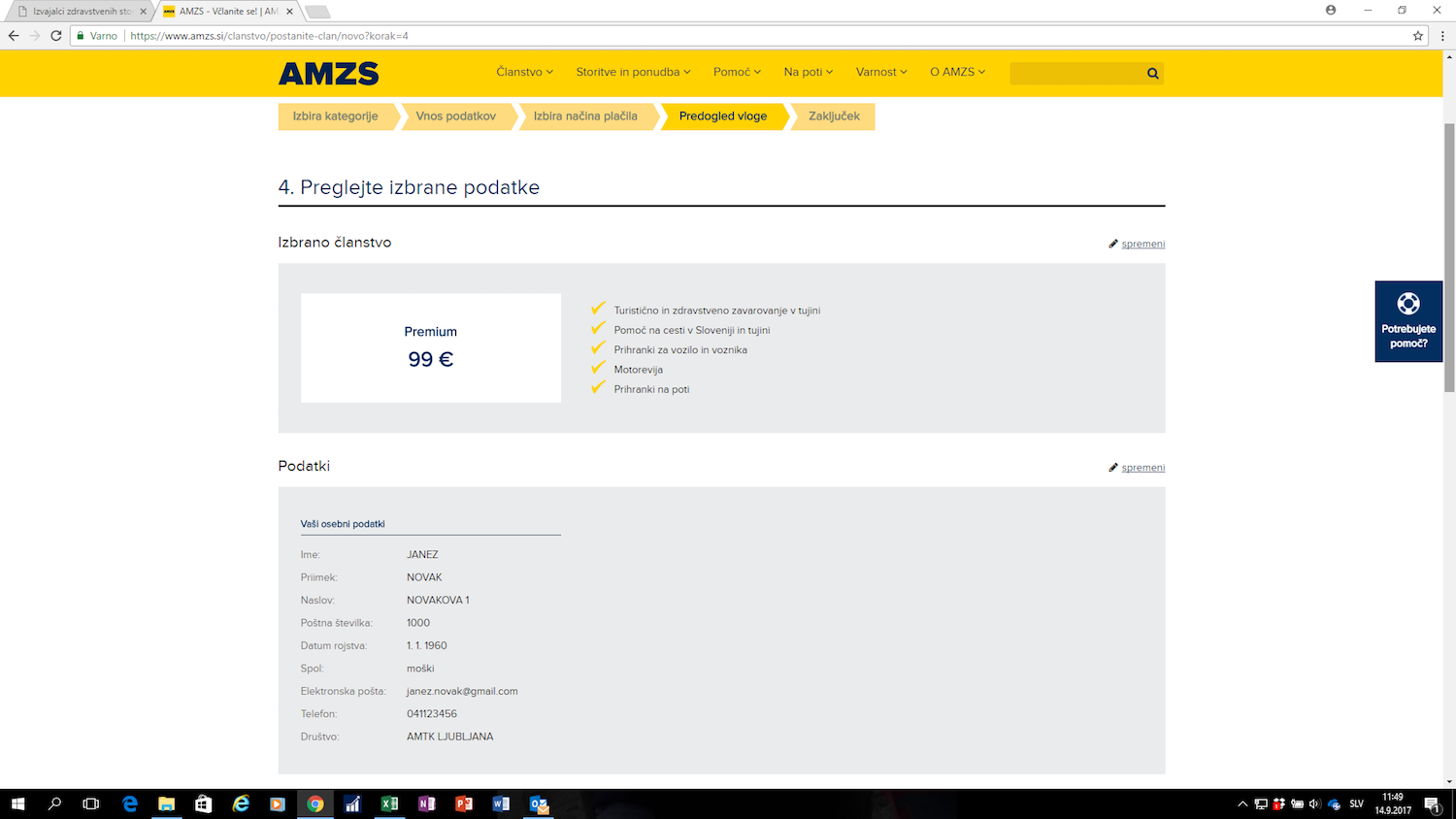Image resolution: width=1456 pixels, height=819 pixels.
Task: Reload the page in Chrome
Action: coord(56,36)
